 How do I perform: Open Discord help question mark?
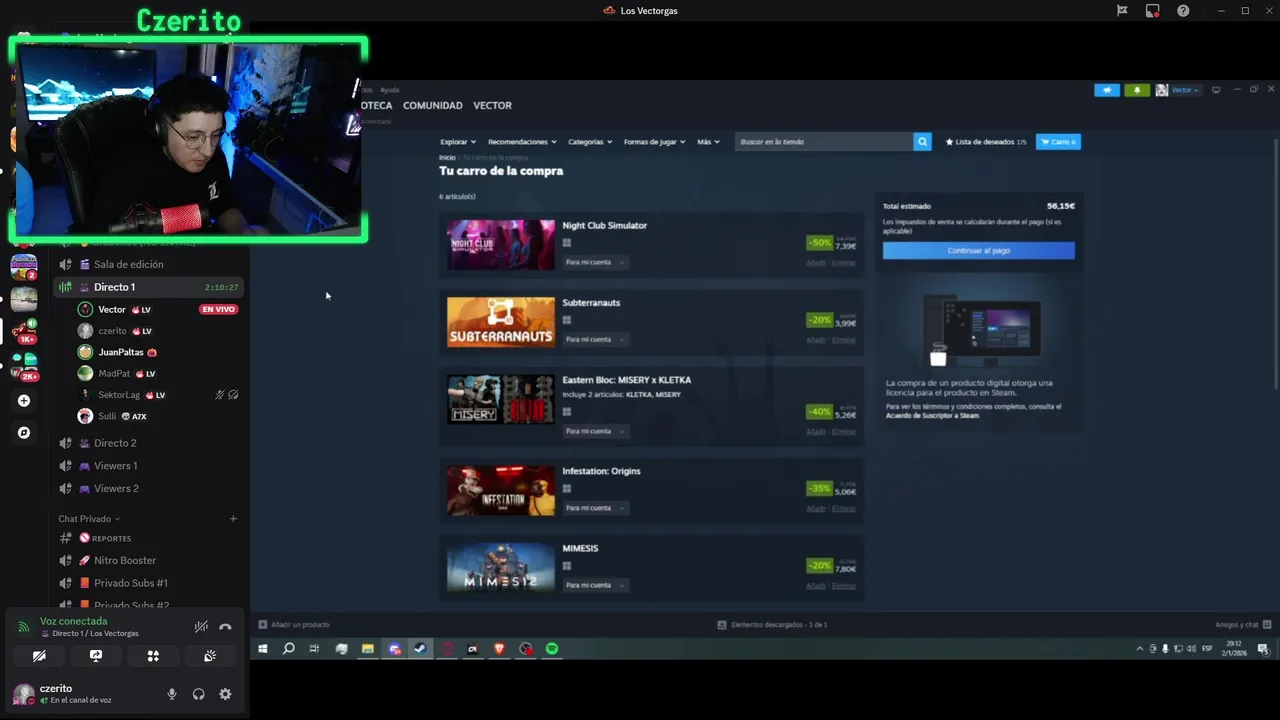[1183, 11]
